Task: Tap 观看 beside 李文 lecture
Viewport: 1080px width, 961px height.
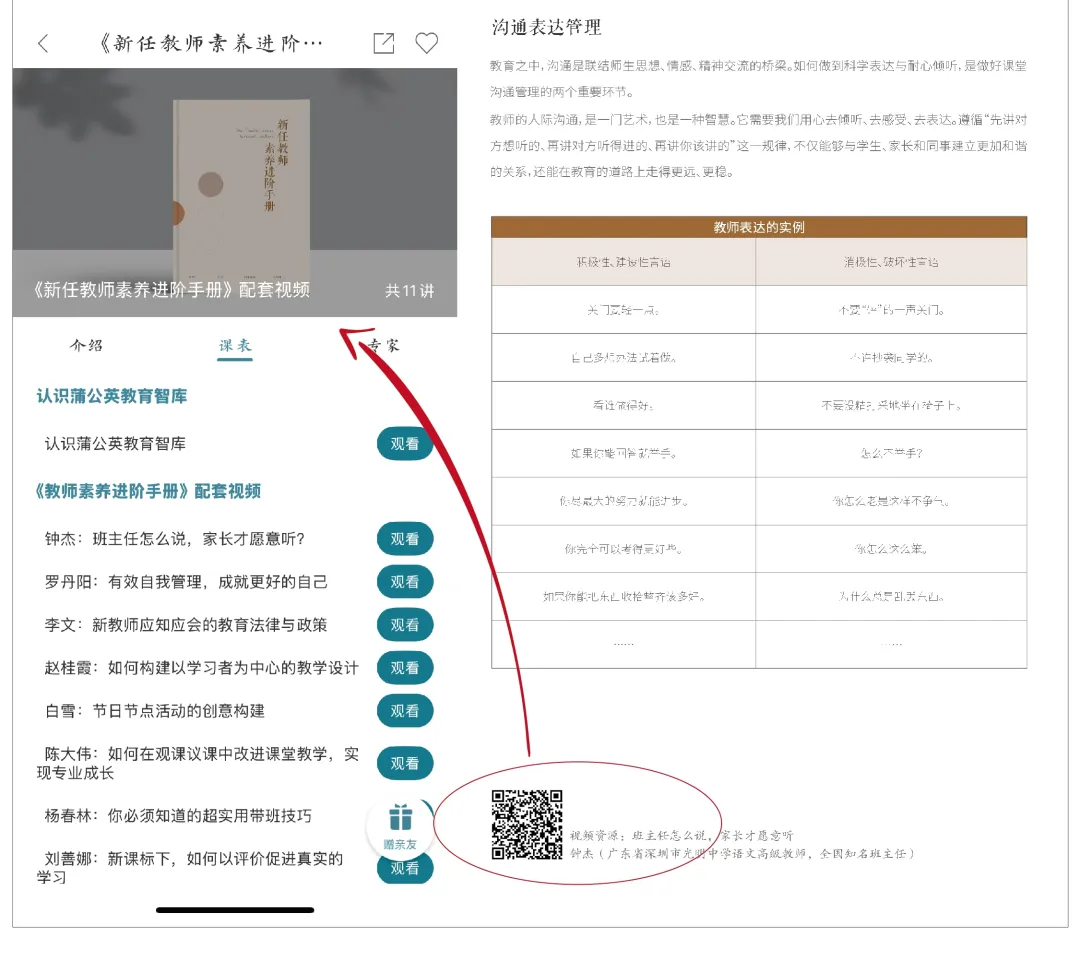Action: tap(405, 625)
